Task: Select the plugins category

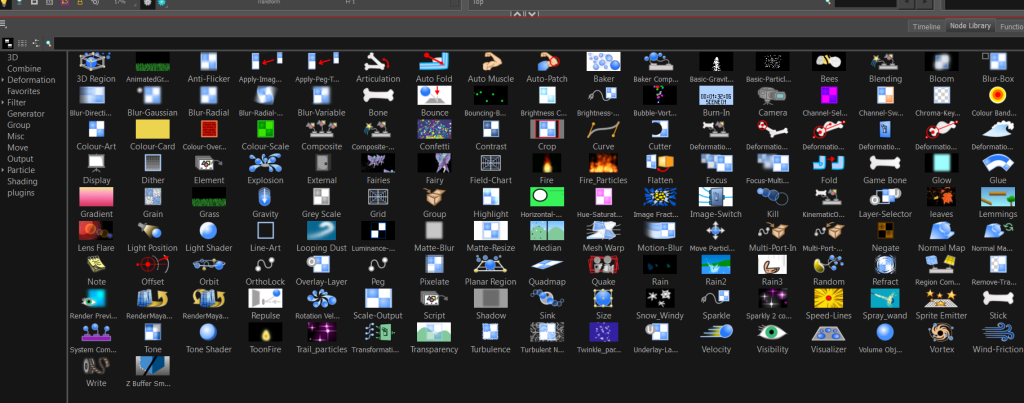Action: (x=21, y=193)
